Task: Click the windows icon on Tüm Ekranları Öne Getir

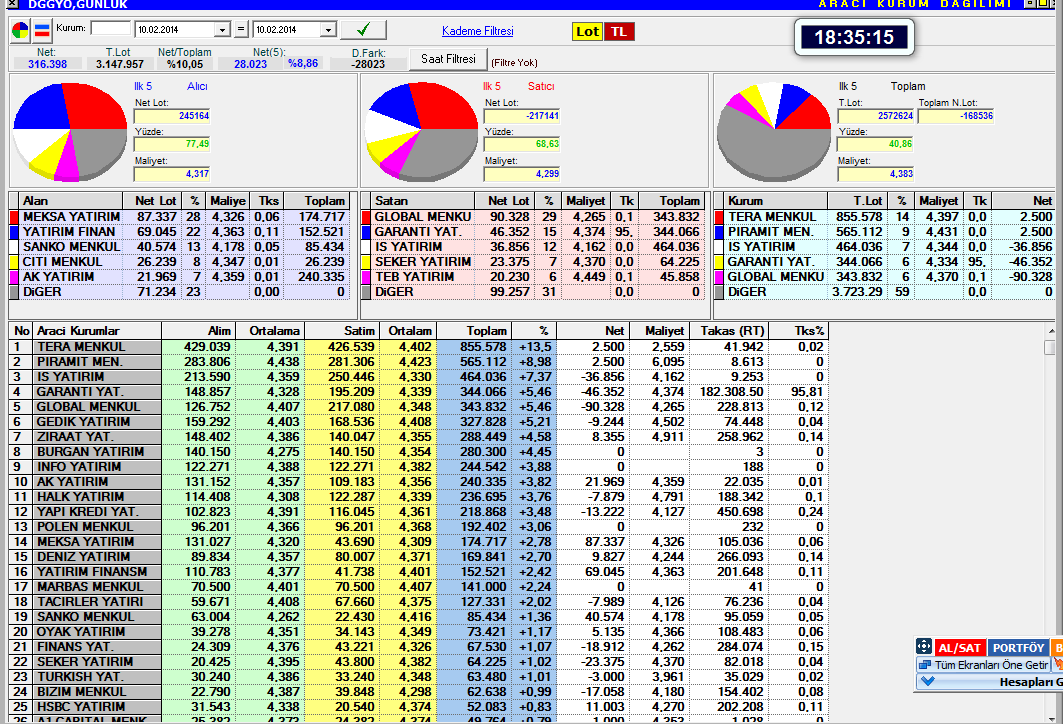Action: pyautogui.click(x=925, y=665)
